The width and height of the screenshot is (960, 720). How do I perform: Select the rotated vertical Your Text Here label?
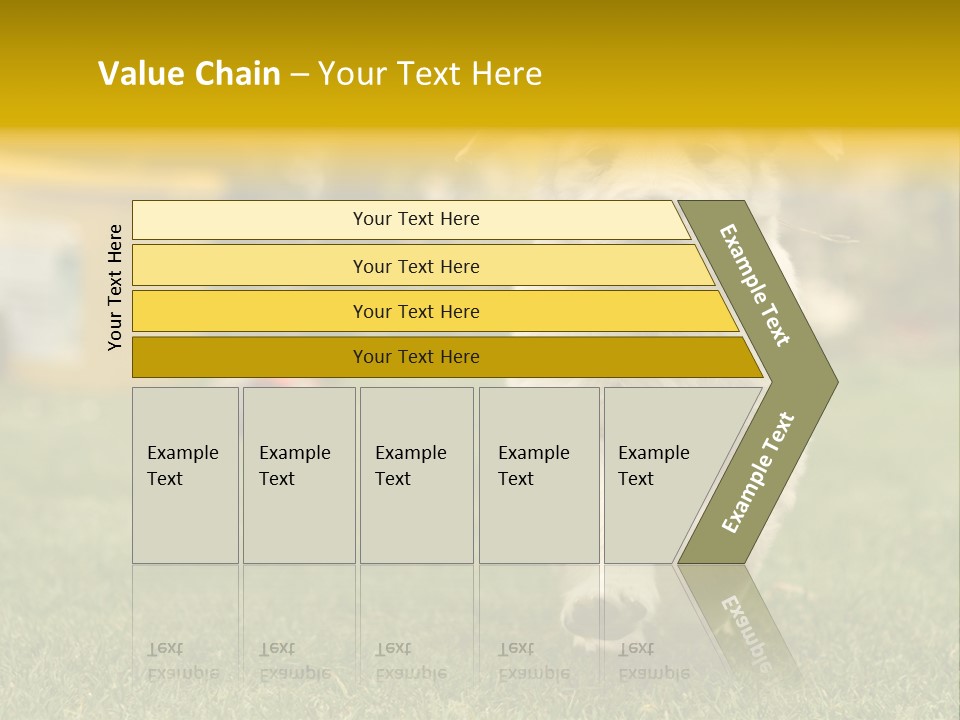point(115,287)
